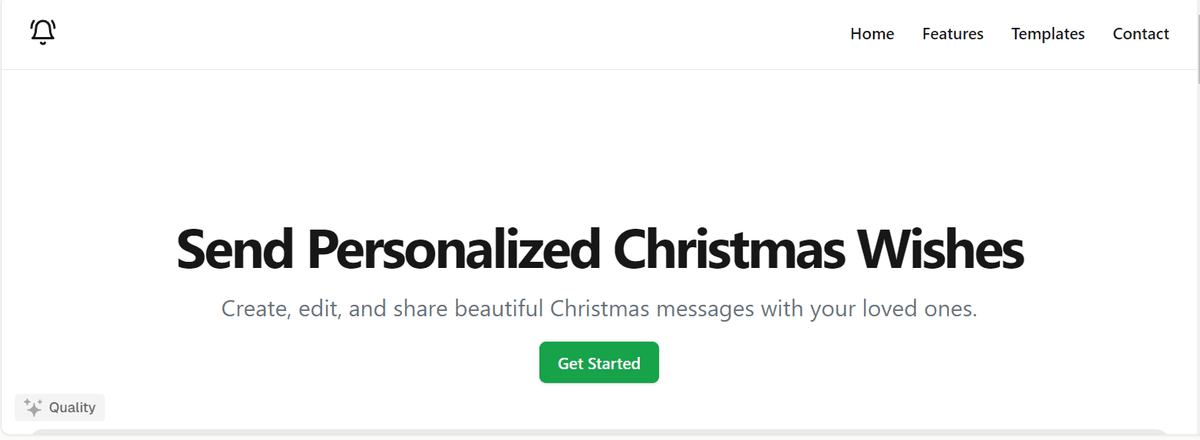
Task: Click the bell logo icon
Action: pyautogui.click(x=43, y=33)
